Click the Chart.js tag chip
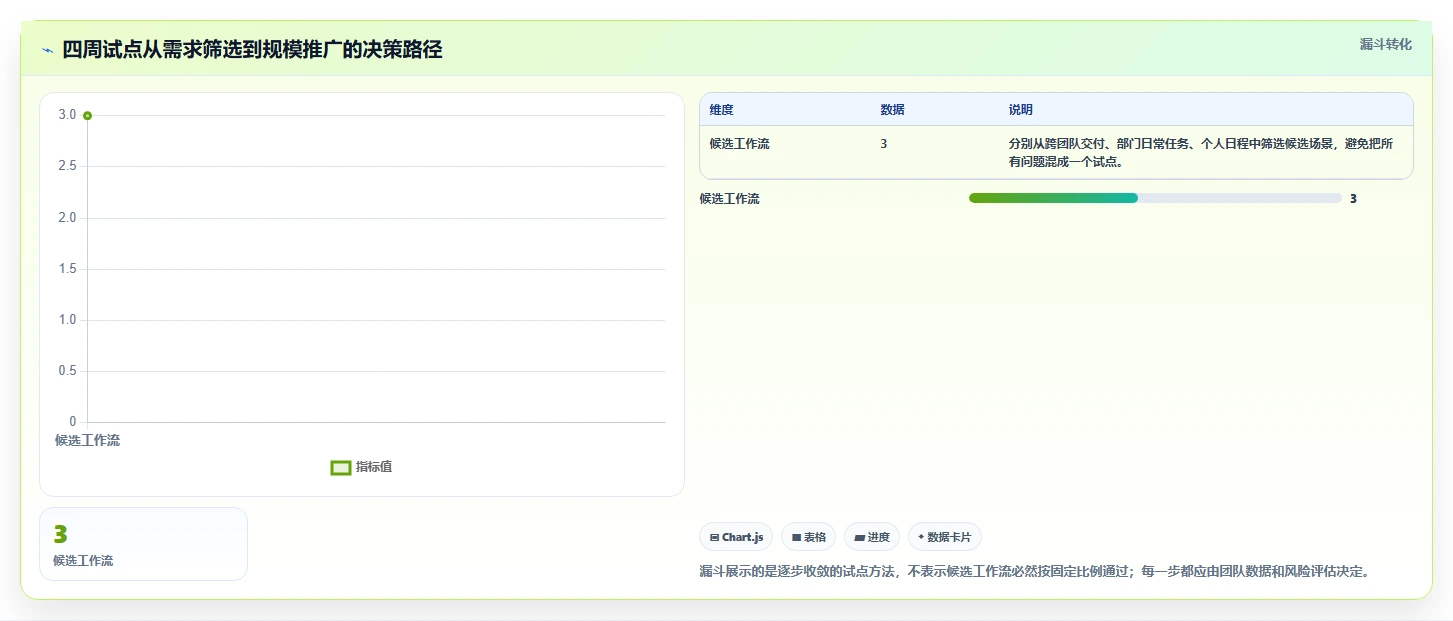The image size is (1453, 621). coord(736,537)
